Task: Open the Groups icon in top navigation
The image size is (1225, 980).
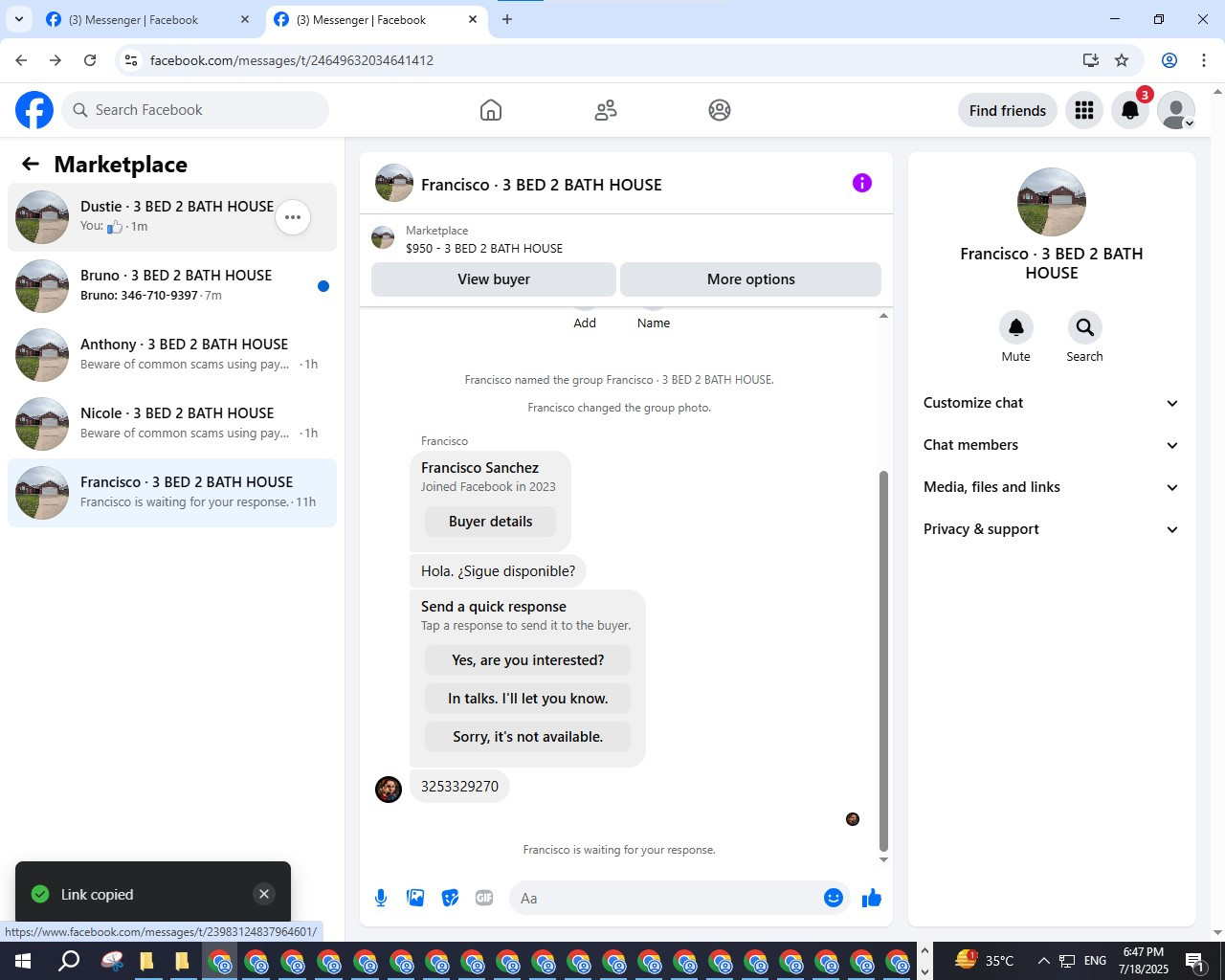Action: coord(720,110)
